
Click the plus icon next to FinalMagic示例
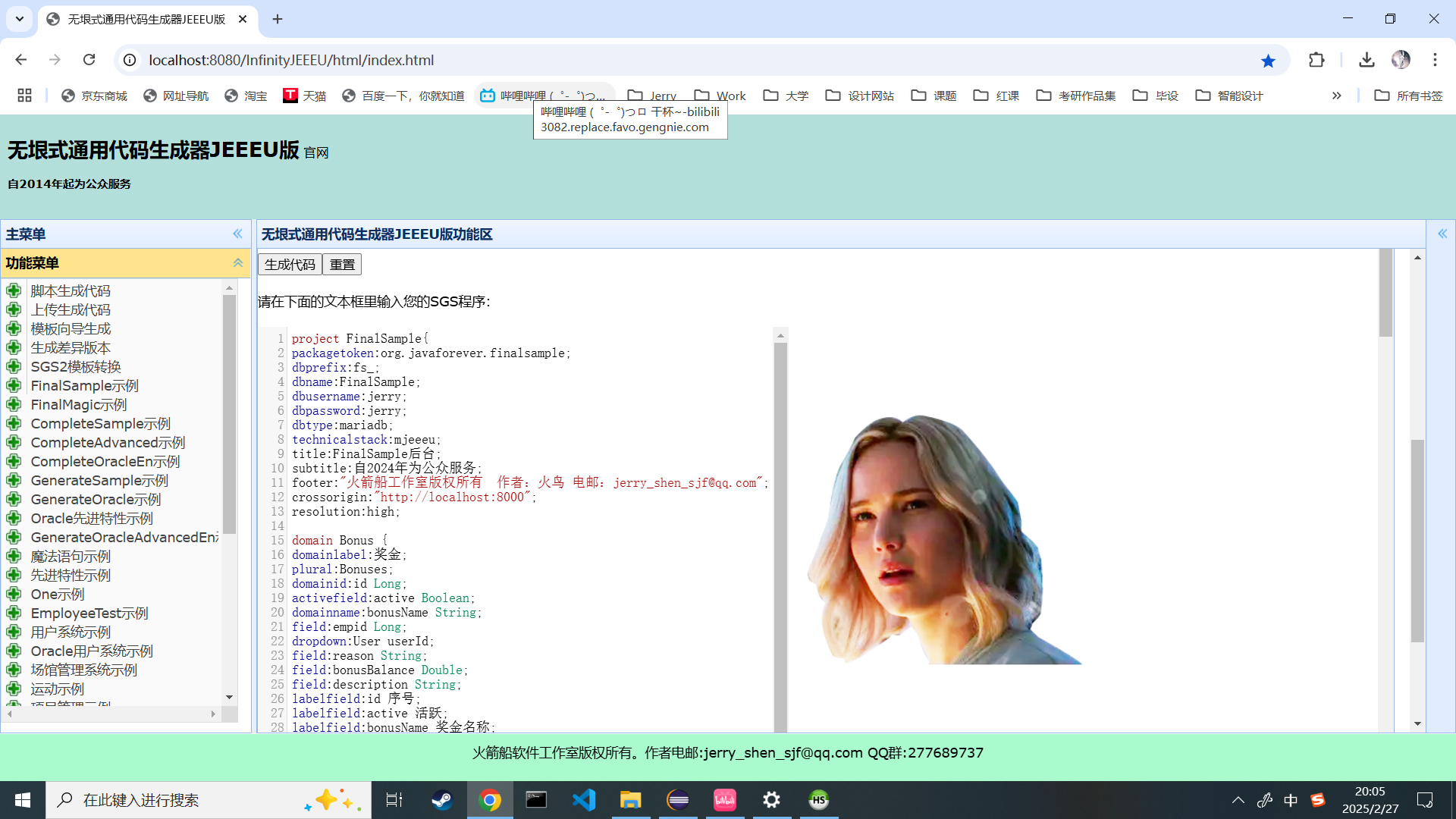pos(14,404)
